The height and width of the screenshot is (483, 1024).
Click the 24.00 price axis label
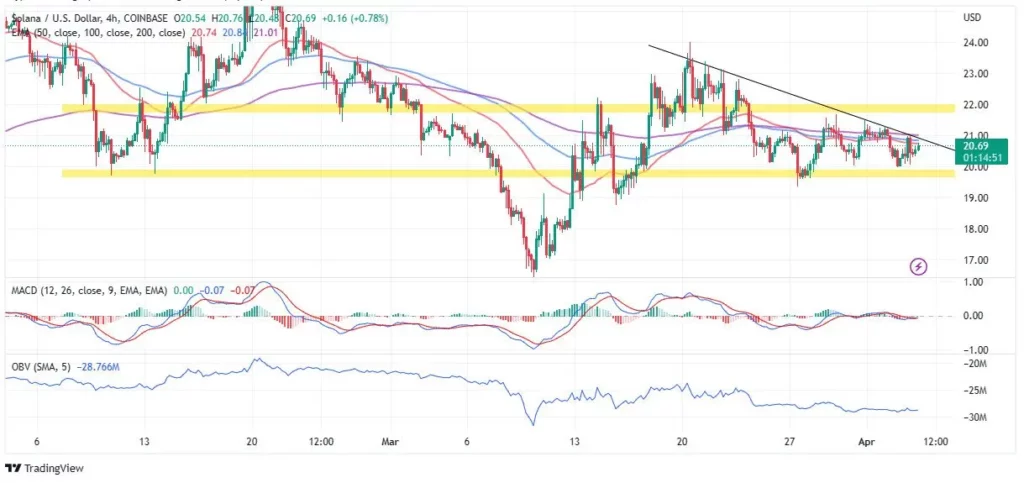975,43
